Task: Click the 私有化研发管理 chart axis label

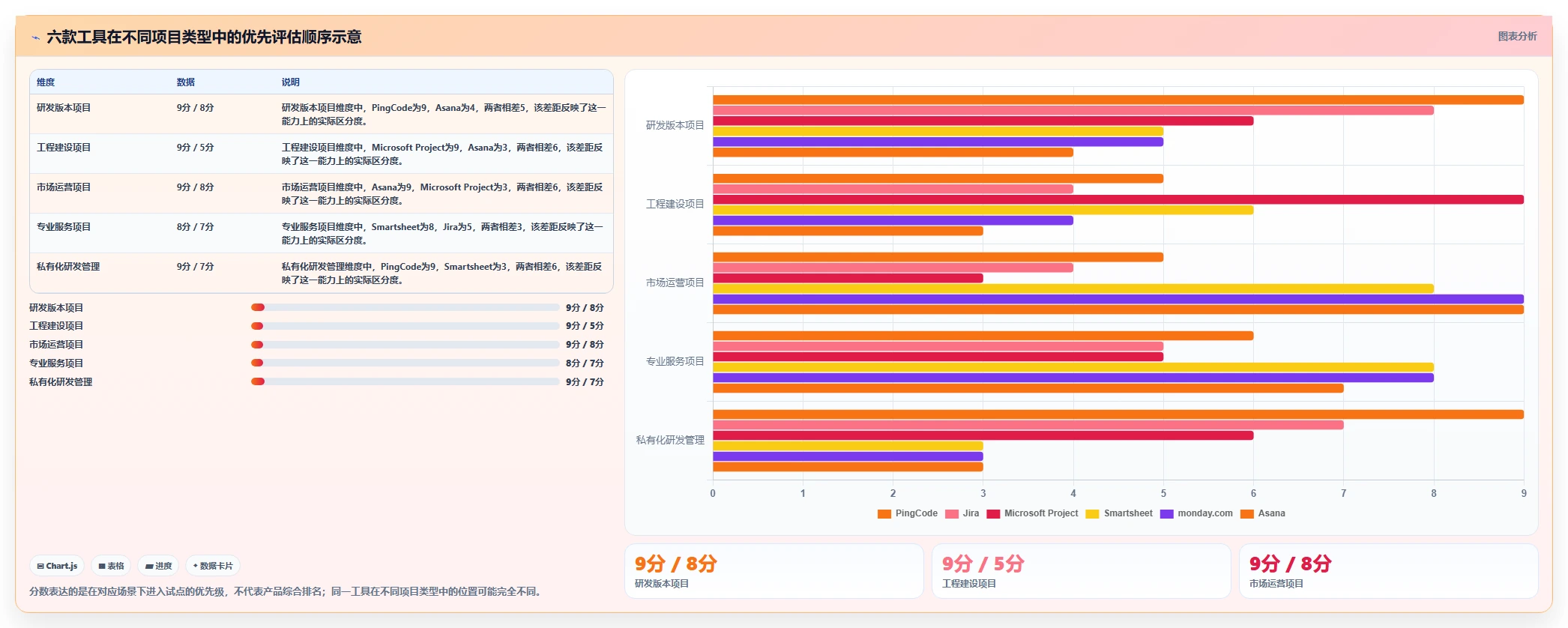Action: click(x=670, y=441)
